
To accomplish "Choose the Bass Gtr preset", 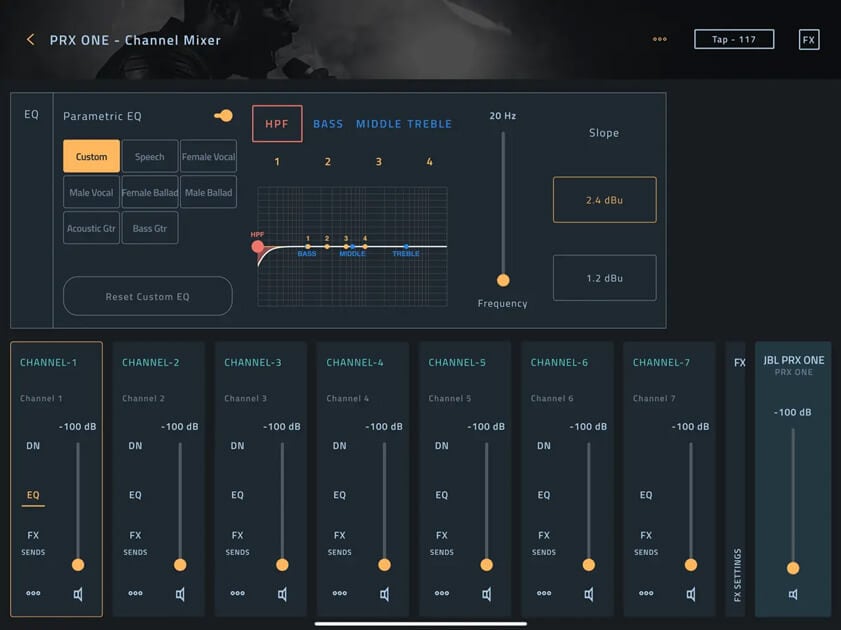I will pos(150,228).
